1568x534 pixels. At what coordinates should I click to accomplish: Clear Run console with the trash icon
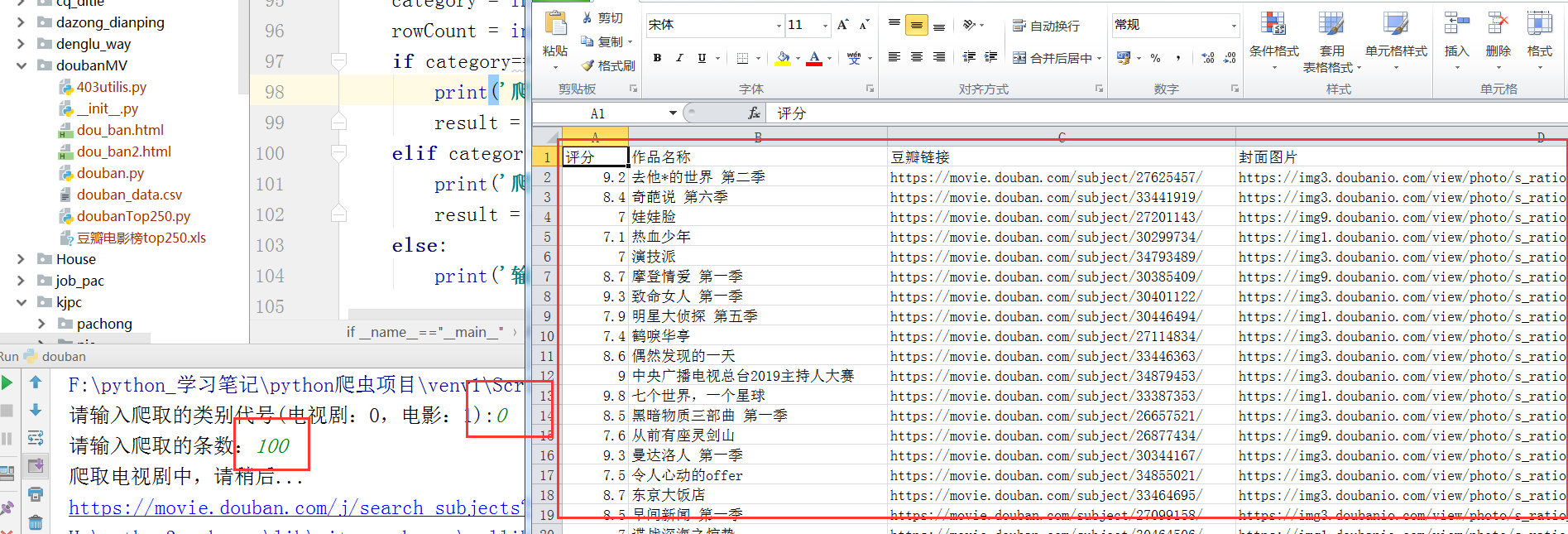36,522
